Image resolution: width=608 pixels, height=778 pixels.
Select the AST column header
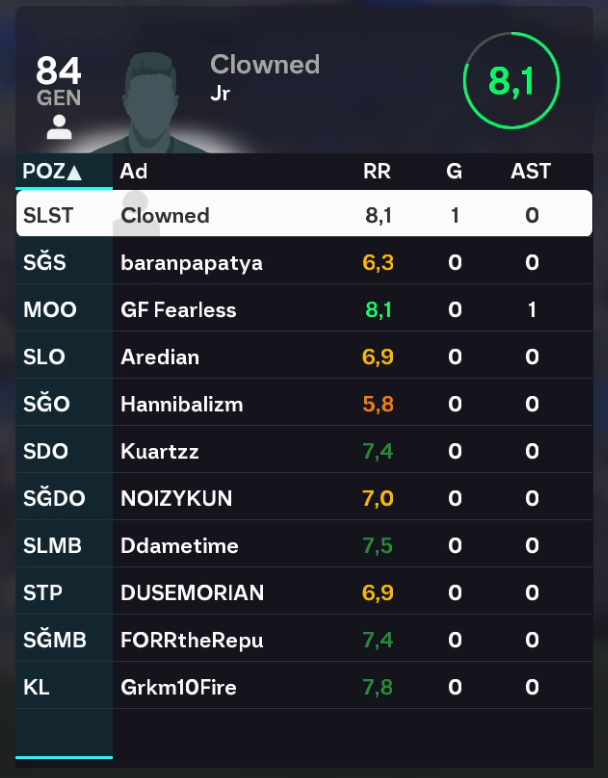pos(530,171)
